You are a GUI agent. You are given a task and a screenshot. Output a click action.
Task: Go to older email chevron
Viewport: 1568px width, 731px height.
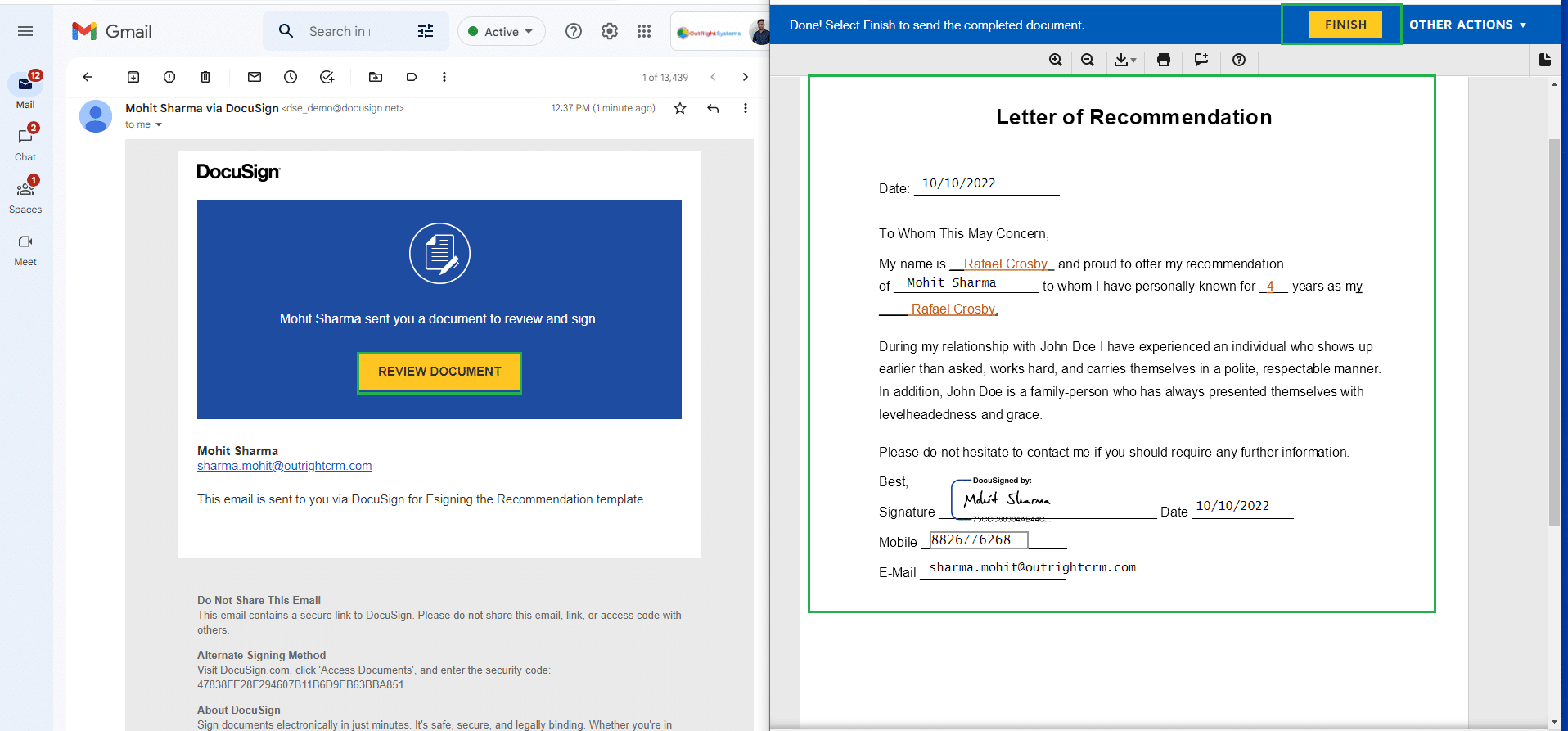pos(745,77)
